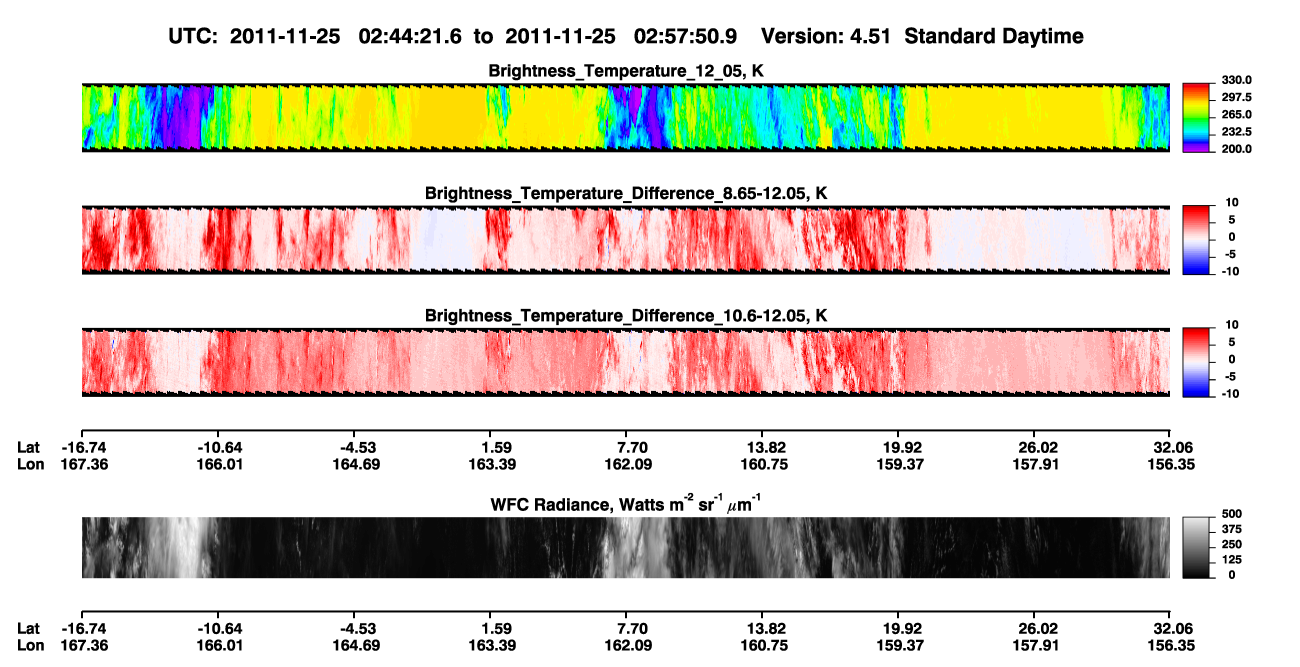Click 'Standard Daytime' in the header
This screenshot has height=667, width=1300.
click(x=994, y=36)
